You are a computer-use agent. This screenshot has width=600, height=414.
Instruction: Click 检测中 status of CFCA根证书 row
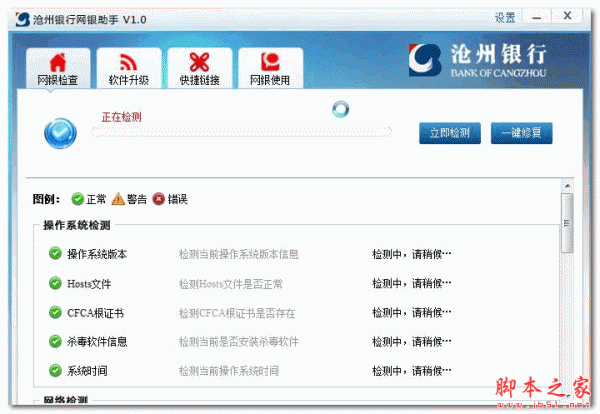click(412, 313)
